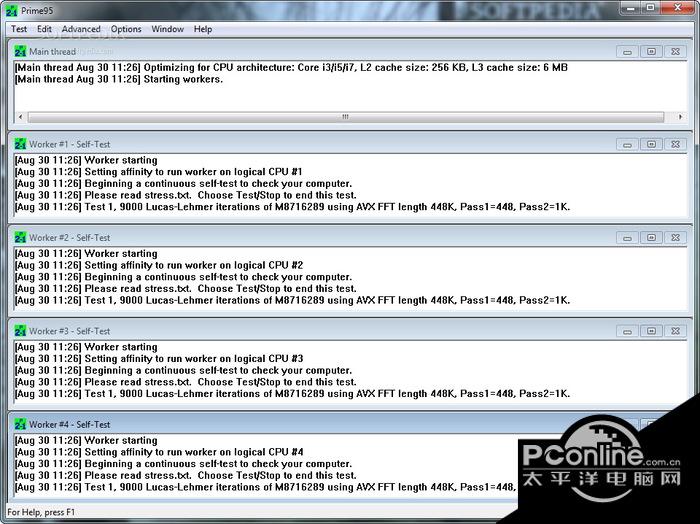
Task: Click the Worker #3 window icon
Action: pyautogui.click(x=20, y=331)
